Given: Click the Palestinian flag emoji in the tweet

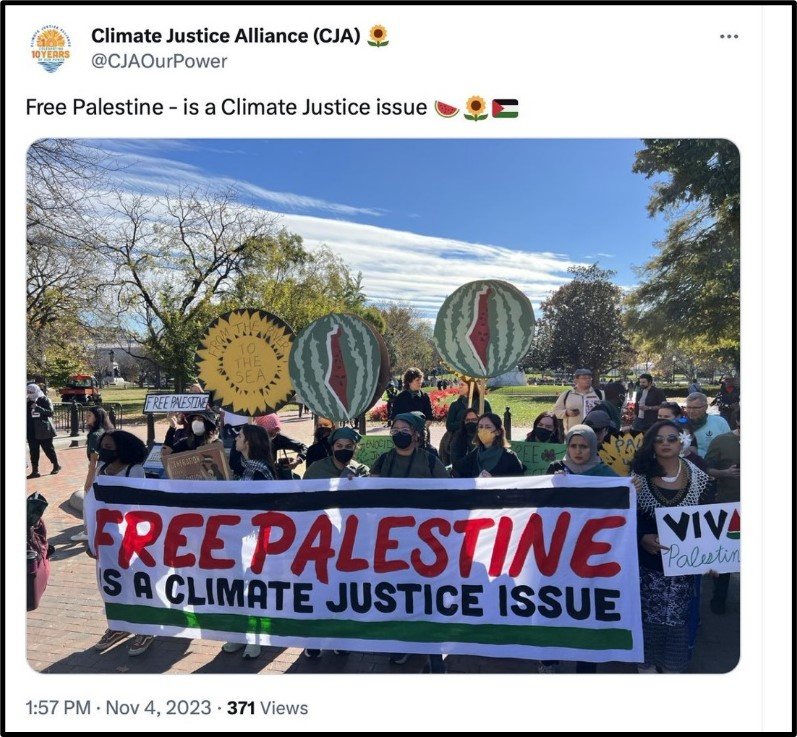Looking at the screenshot, I should [505, 108].
